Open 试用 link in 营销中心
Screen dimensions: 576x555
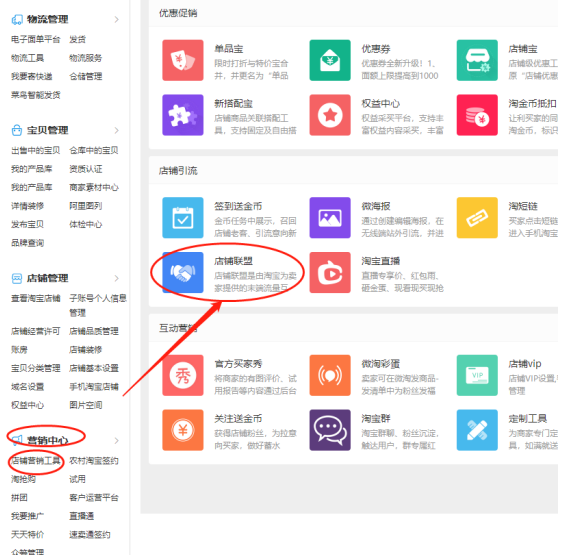pyautogui.click(x=78, y=479)
